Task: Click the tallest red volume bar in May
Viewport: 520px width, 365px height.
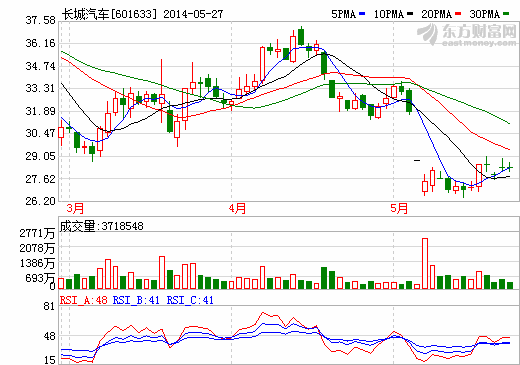Action: (425, 263)
